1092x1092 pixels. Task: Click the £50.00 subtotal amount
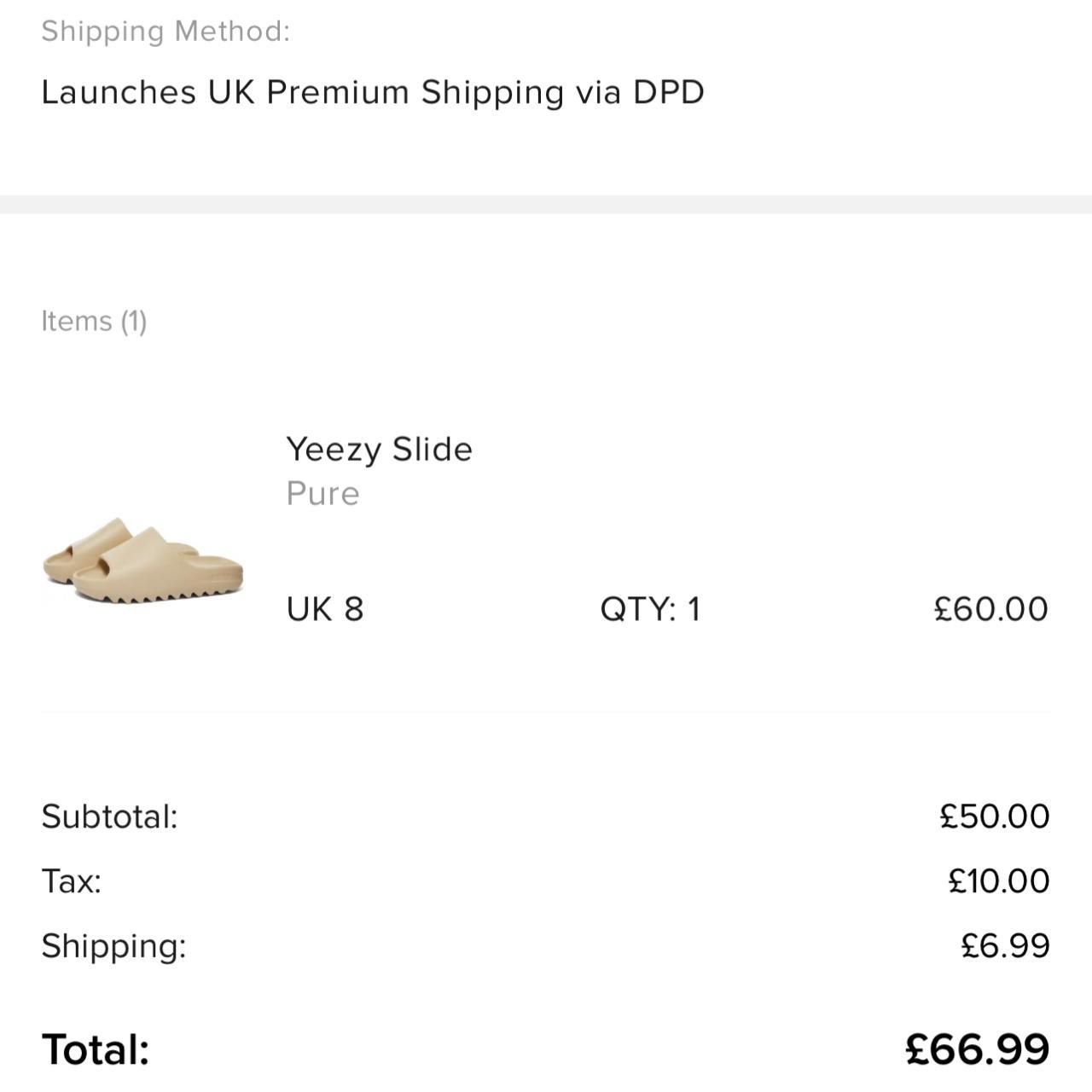click(994, 816)
